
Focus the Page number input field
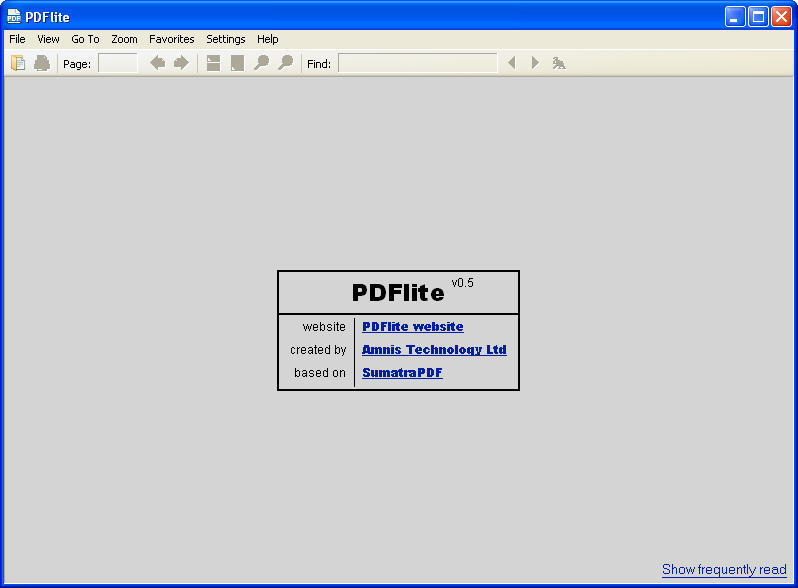[118, 63]
